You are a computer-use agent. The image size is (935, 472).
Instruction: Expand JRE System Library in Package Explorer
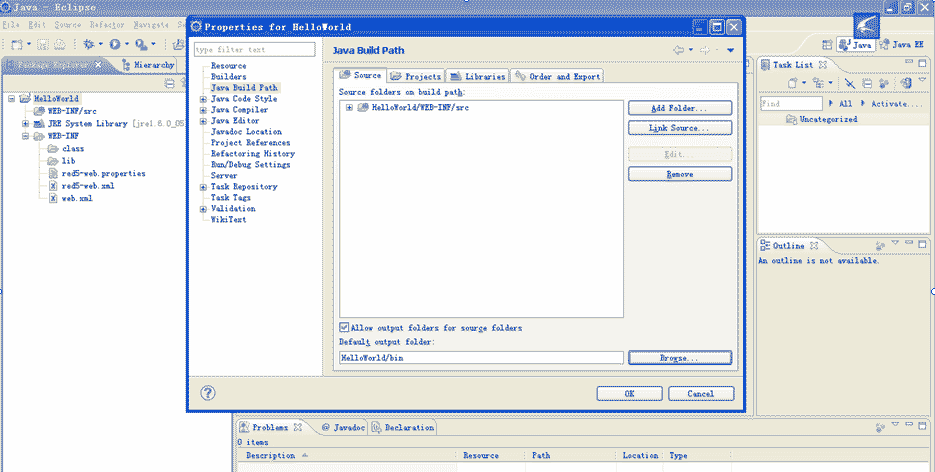[26, 124]
